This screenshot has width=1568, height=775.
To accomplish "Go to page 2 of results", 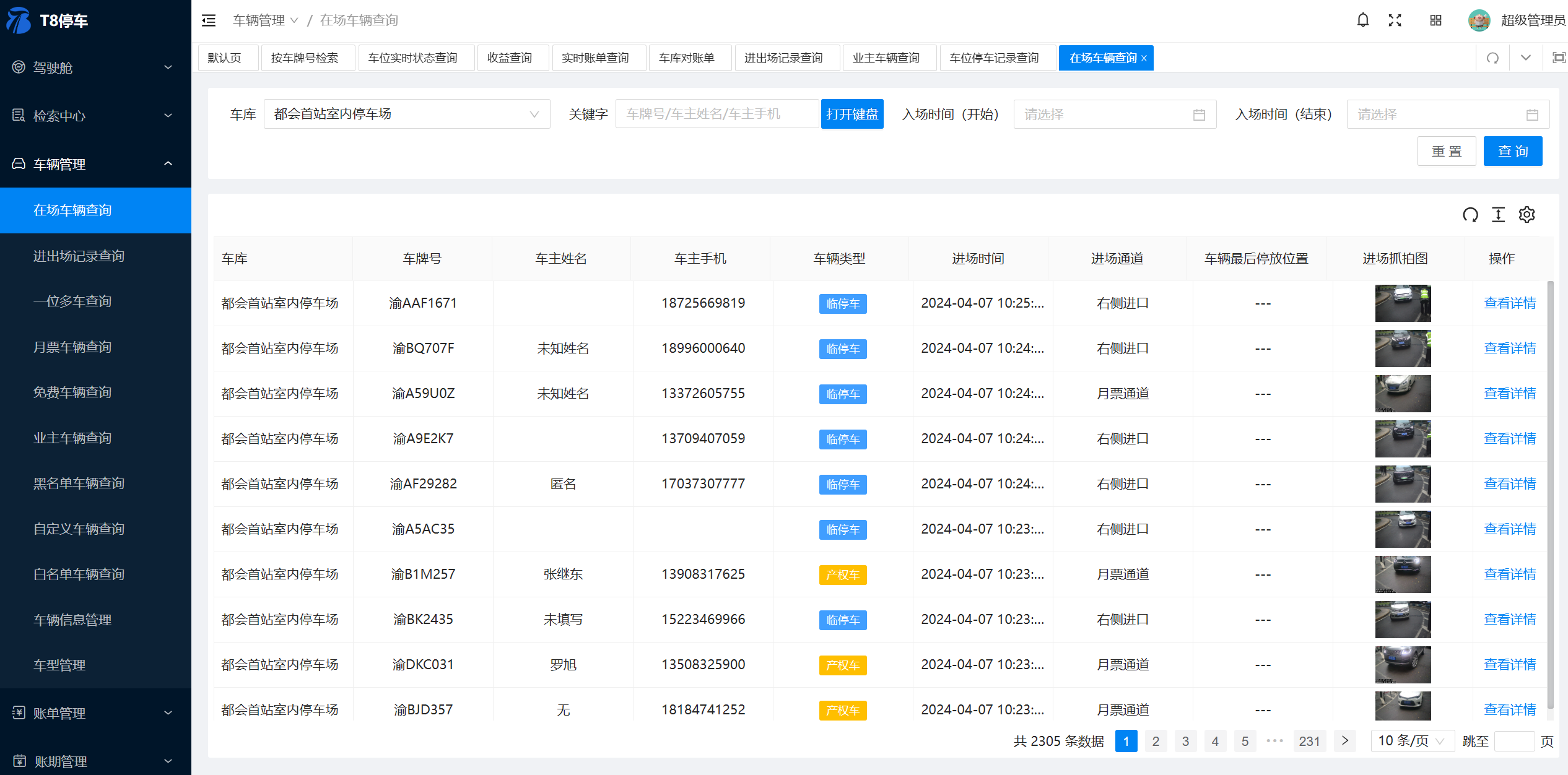I will coord(1156,741).
